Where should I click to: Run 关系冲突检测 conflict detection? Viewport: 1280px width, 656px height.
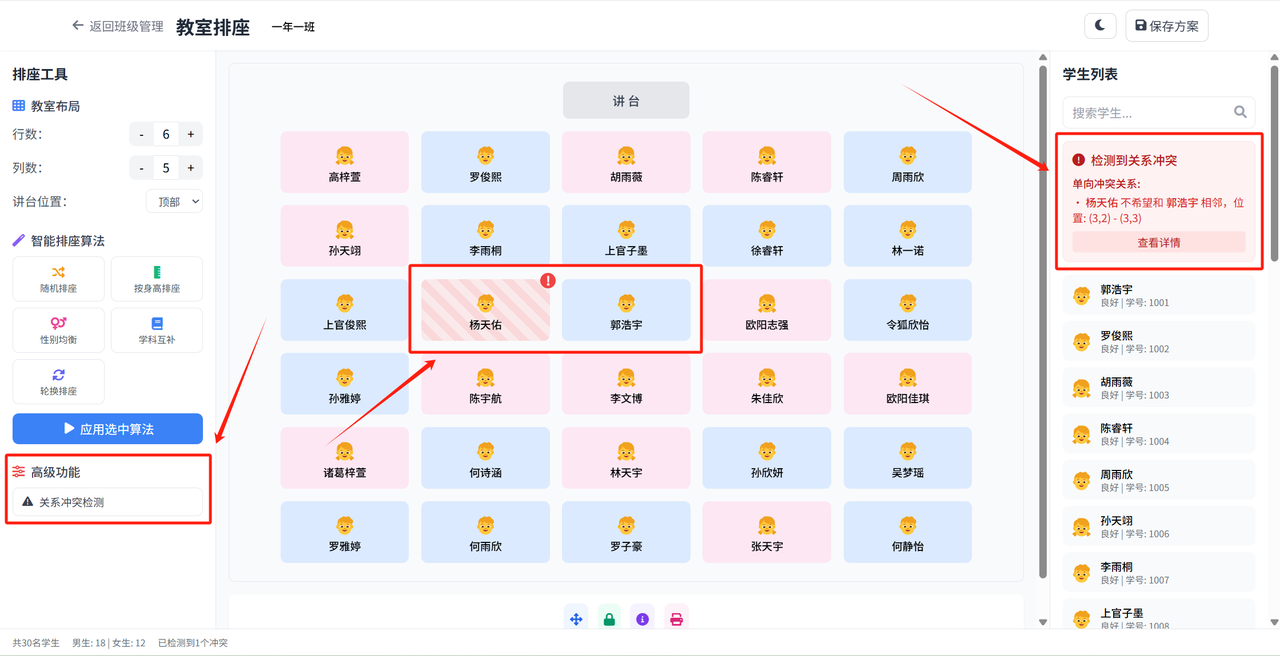[x=108, y=502]
